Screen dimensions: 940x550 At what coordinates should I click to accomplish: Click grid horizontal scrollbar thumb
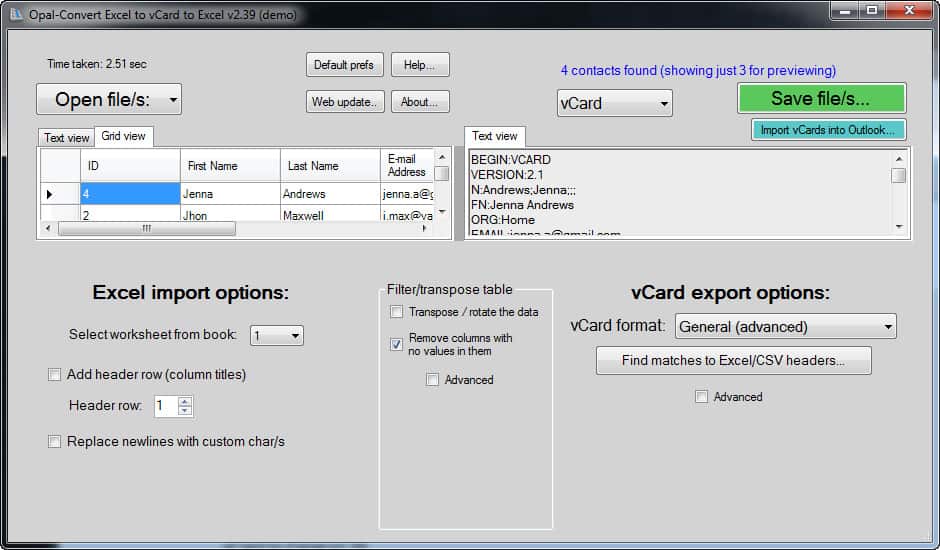click(147, 229)
